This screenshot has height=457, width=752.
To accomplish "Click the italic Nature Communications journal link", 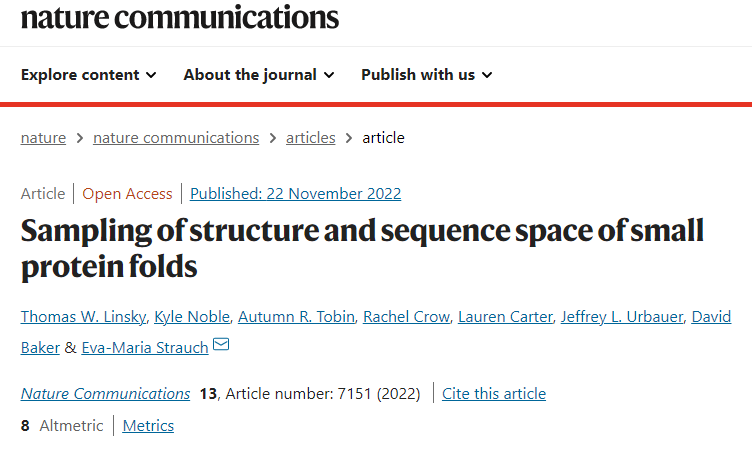I will pos(106,394).
